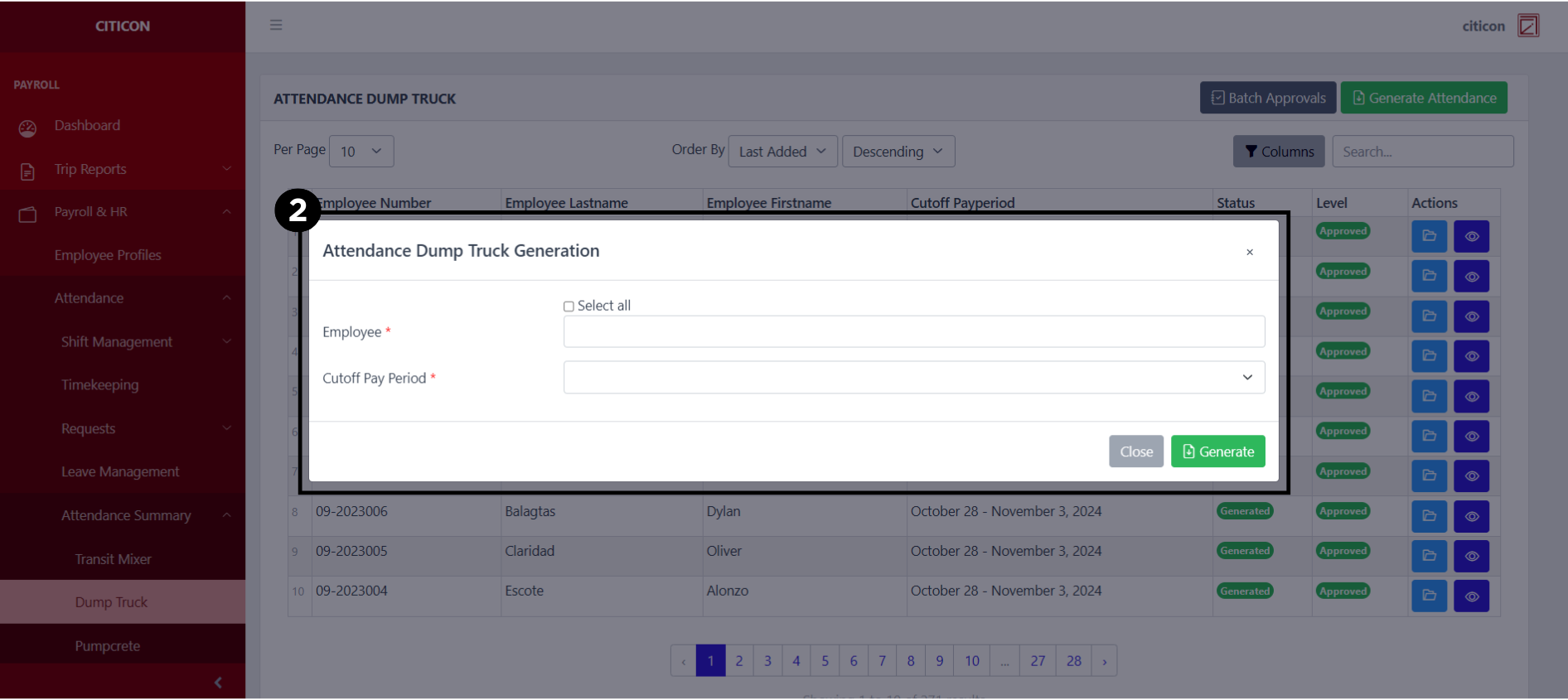View Balagtas attendance with eye icon
This screenshot has height=700, width=1568.
click(1471, 515)
